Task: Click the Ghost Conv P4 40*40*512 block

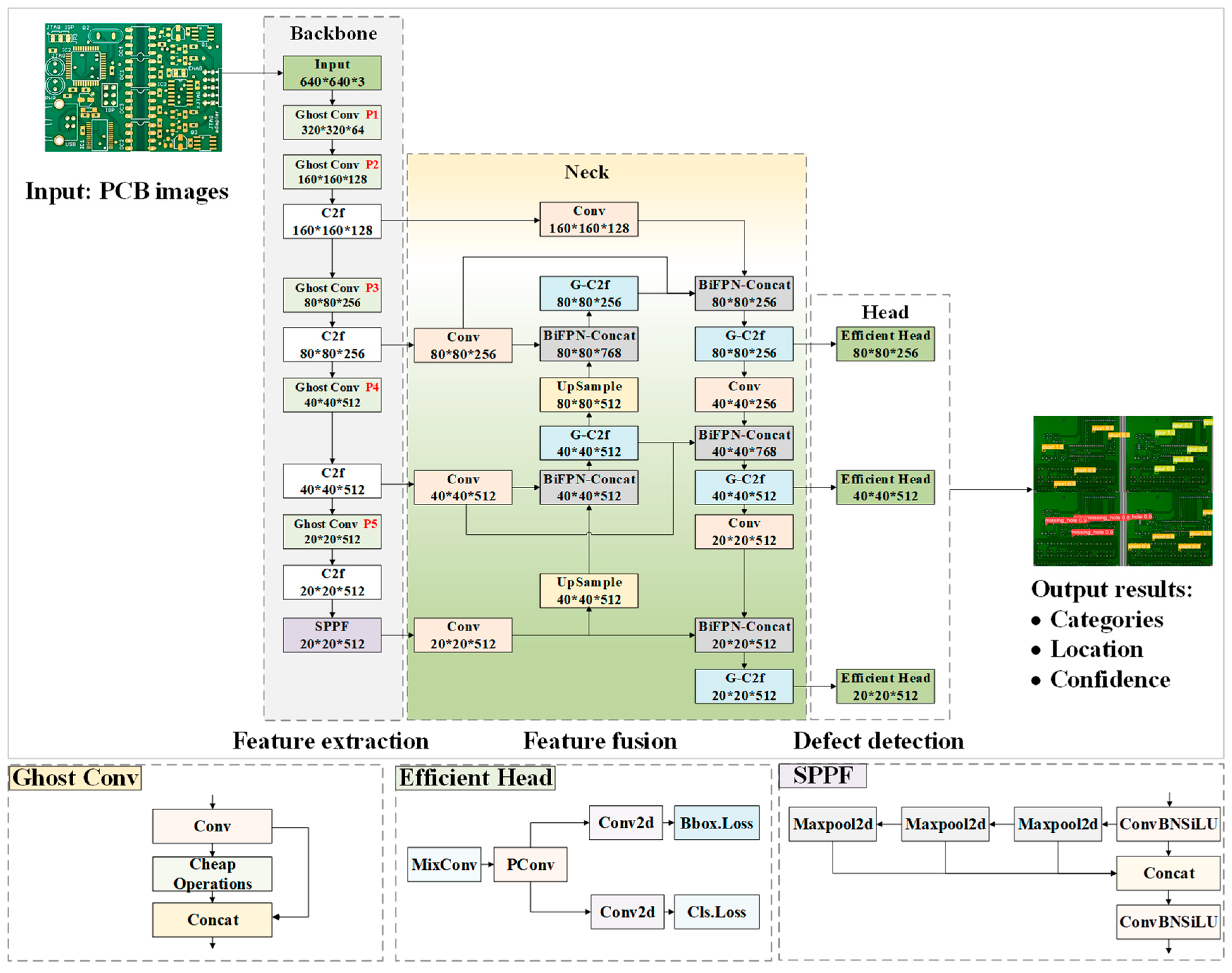Action: click(x=332, y=395)
